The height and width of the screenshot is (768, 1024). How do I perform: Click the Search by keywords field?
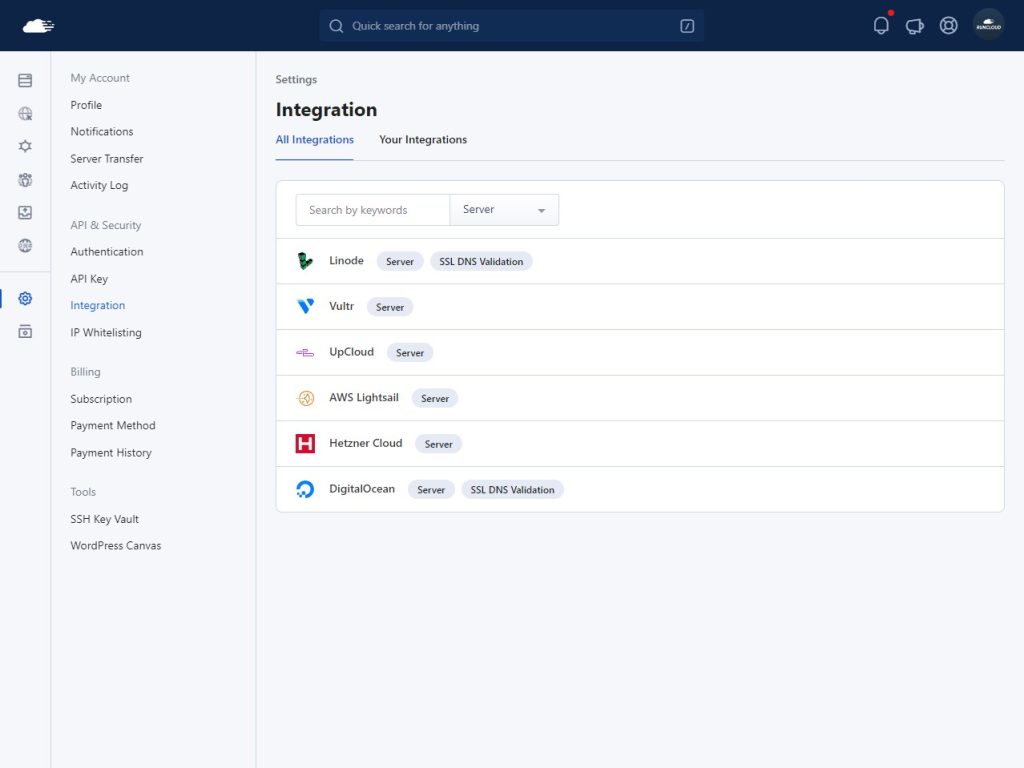(x=372, y=210)
